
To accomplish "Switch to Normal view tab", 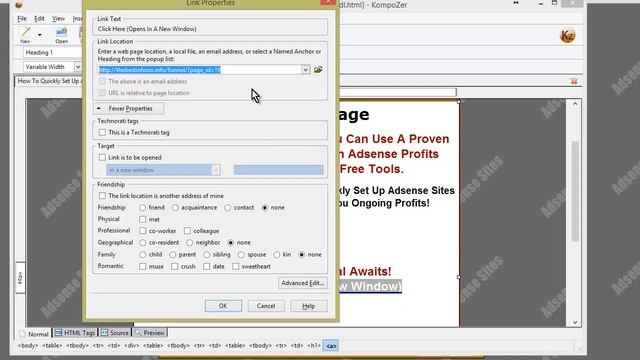I will (x=34, y=333).
